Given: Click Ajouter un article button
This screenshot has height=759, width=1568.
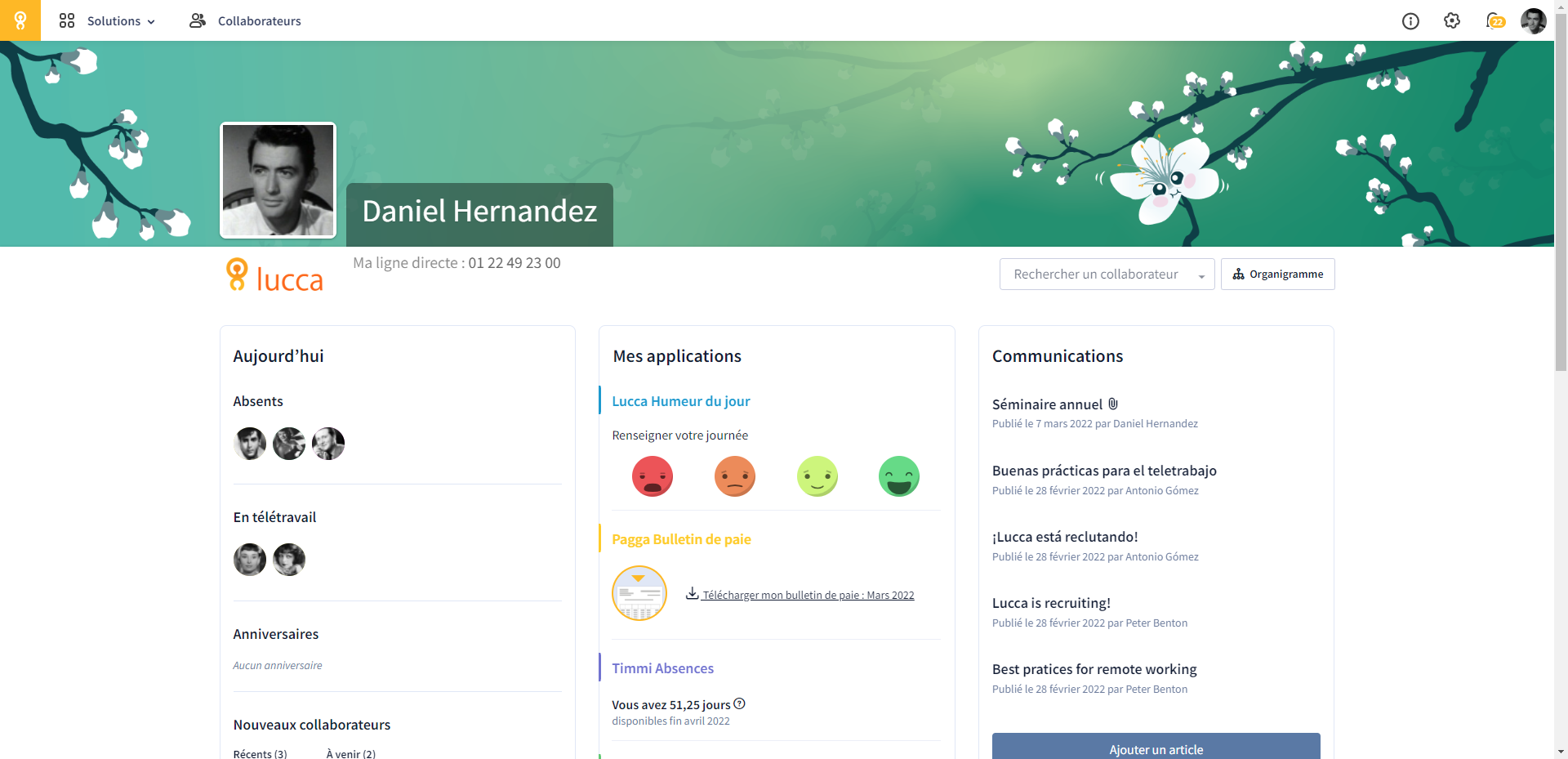Looking at the screenshot, I should pos(1156,748).
